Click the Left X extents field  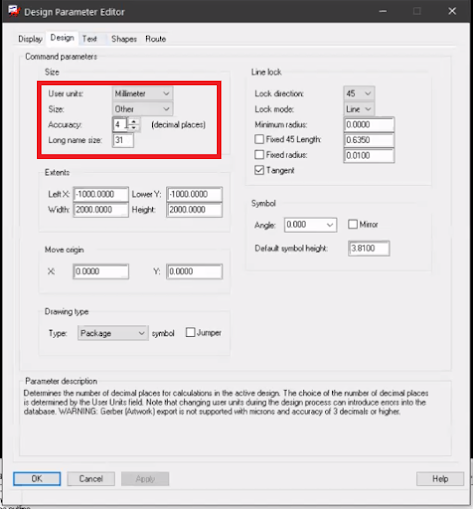click(x=101, y=194)
